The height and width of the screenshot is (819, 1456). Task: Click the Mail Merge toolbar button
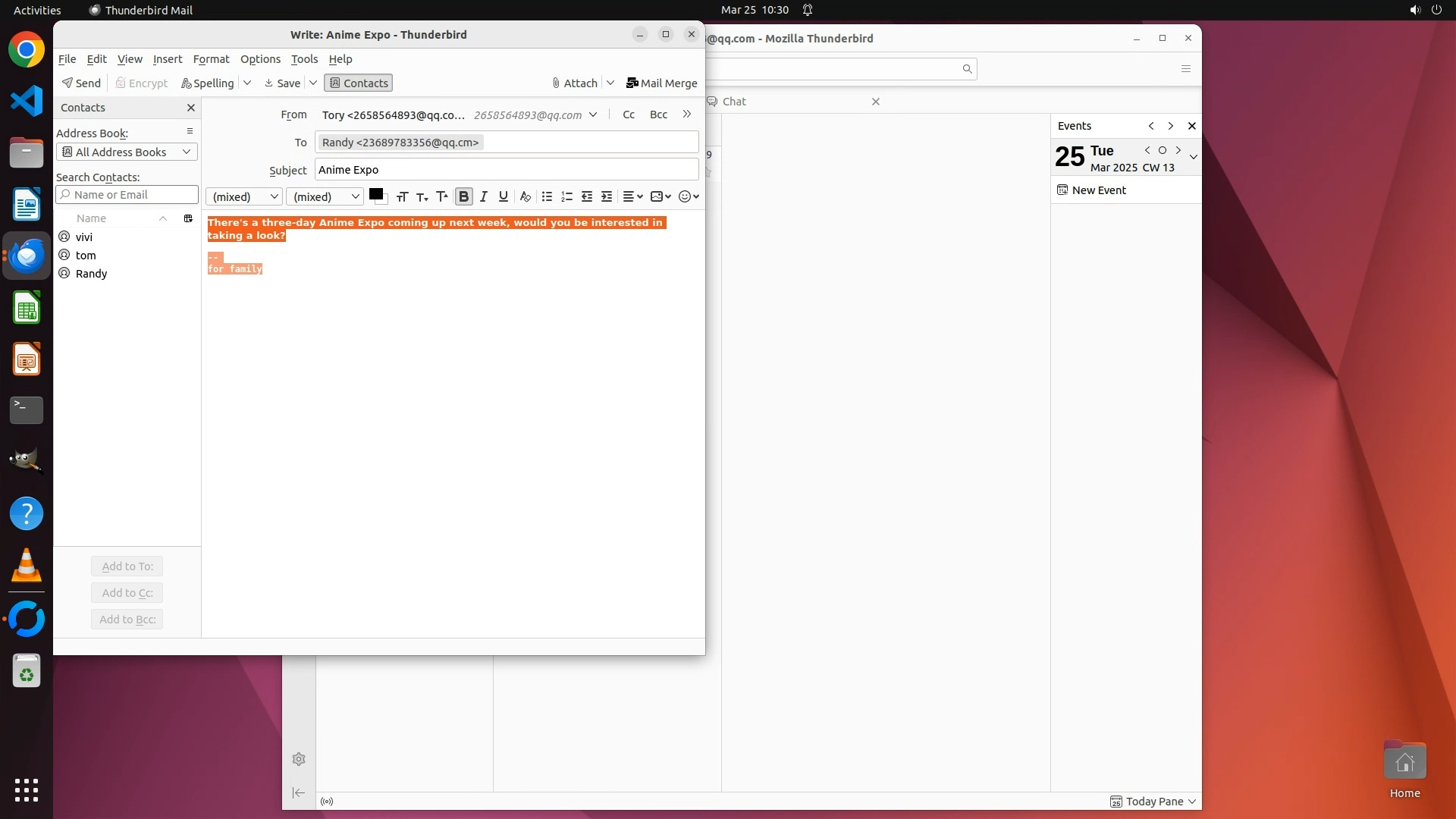[661, 83]
